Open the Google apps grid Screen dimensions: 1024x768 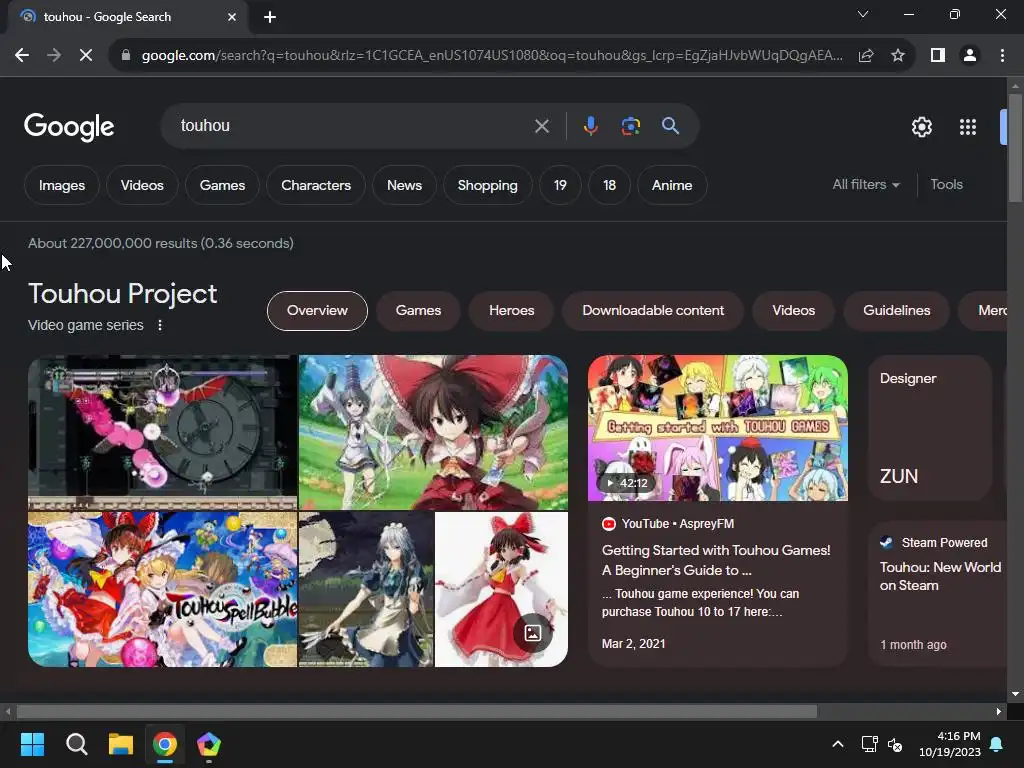point(968,127)
